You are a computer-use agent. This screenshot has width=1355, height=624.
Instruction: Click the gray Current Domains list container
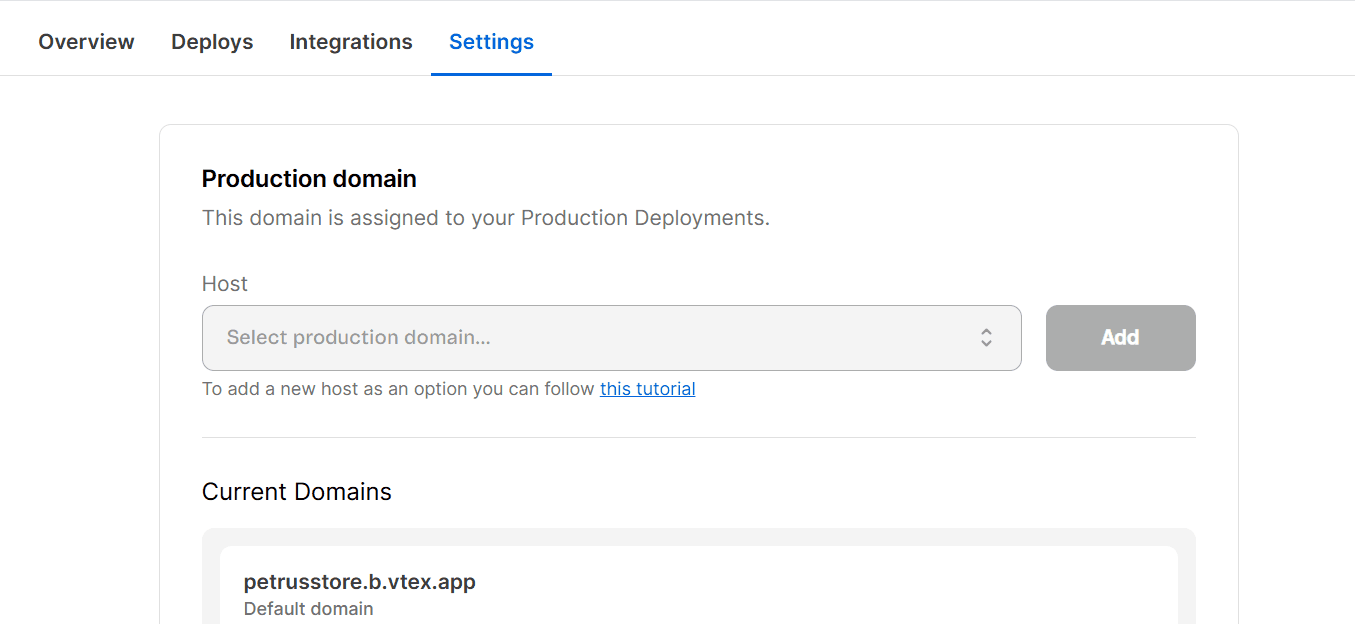1187,580
